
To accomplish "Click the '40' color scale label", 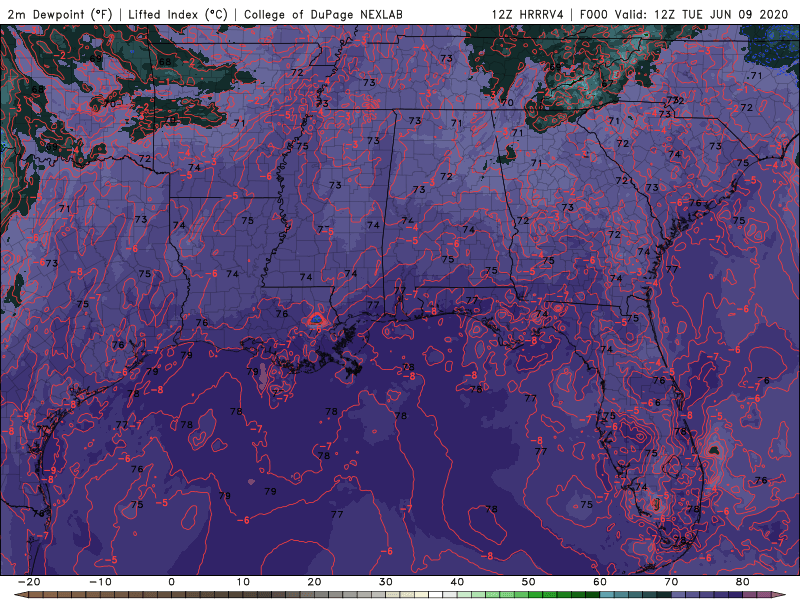I will pyautogui.click(x=457, y=582).
